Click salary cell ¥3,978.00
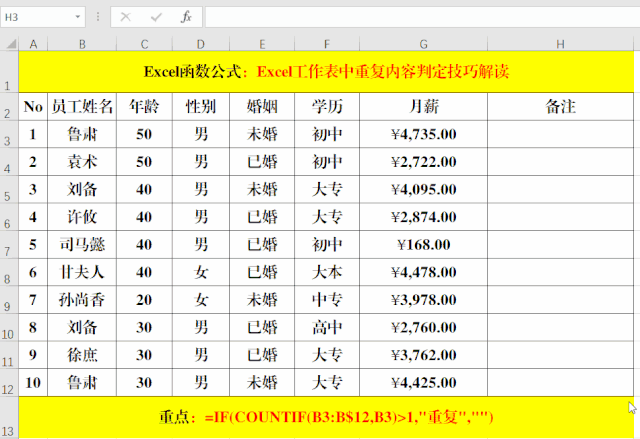This screenshot has height=439, width=640. coord(423,299)
